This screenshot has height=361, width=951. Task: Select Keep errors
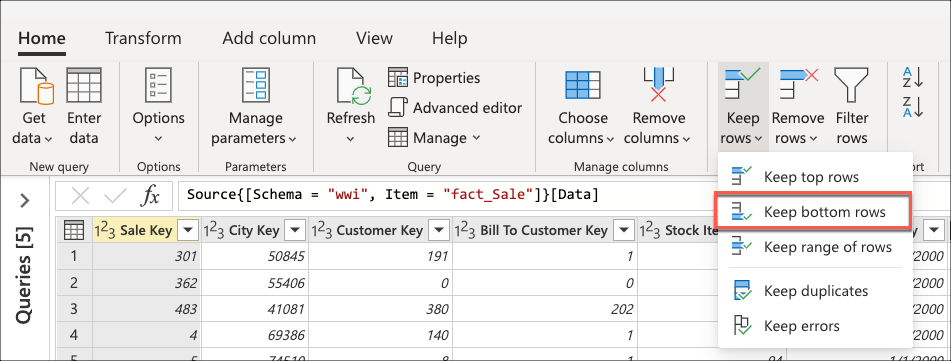815,326
